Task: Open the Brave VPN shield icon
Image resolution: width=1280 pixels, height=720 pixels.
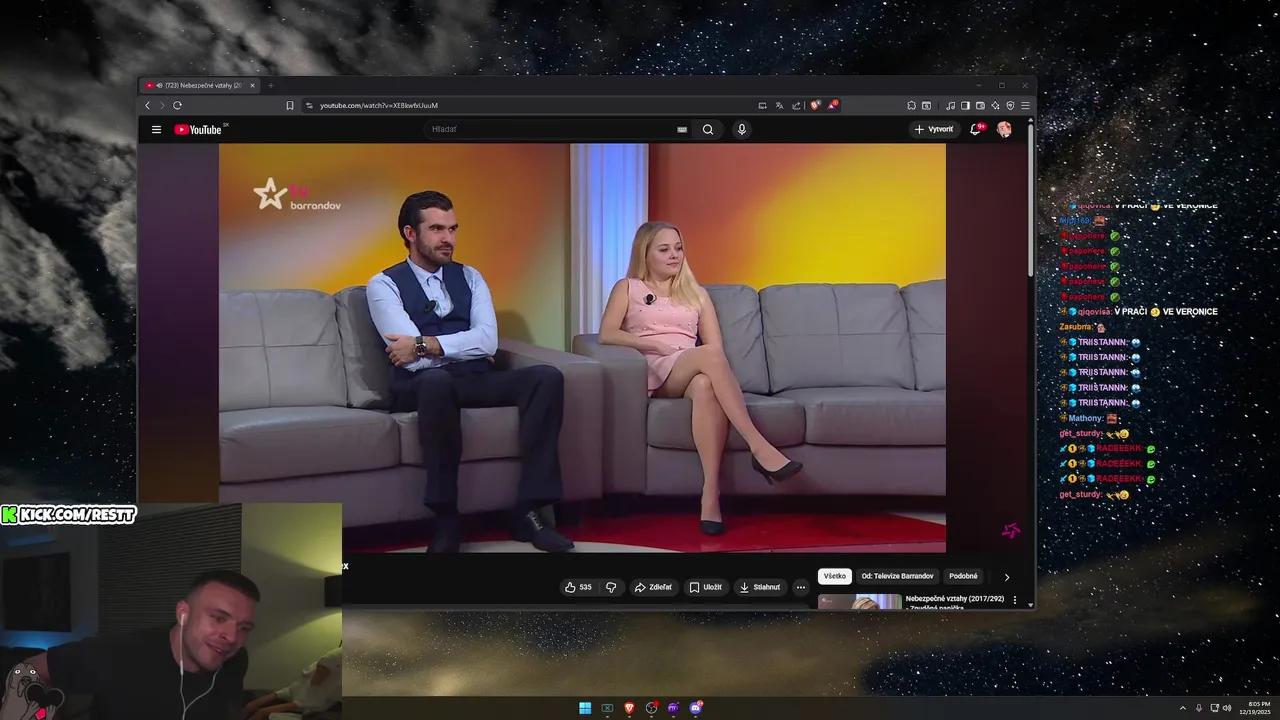Action: pos(1010,105)
